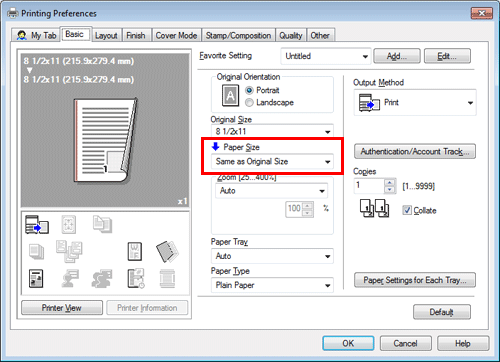Screen dimensions: 500x362
Task: Open Paper Settings for Each Tray
Action: click(x=415, y=280)
